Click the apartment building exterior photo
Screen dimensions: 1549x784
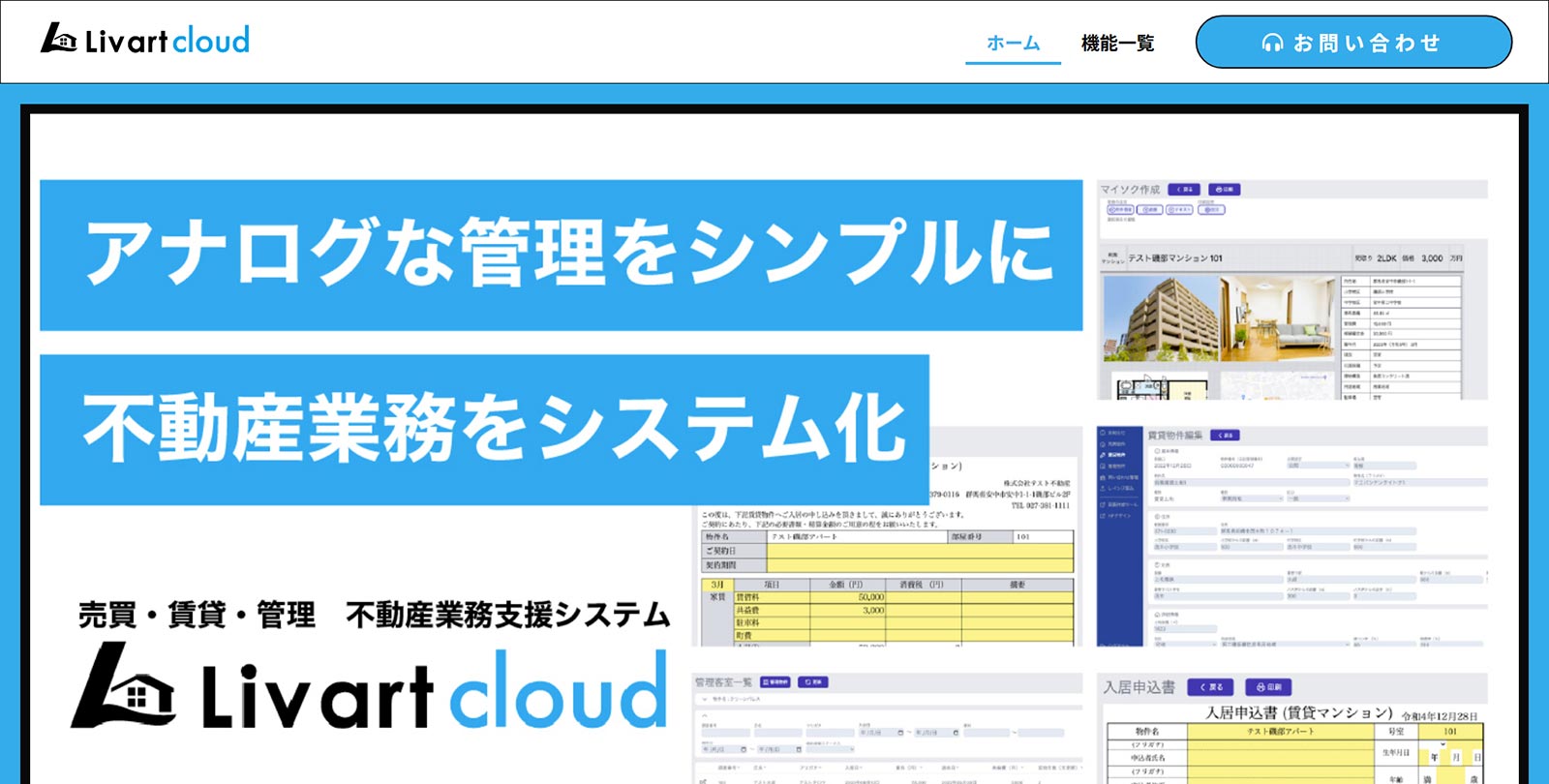point(1160,317)
